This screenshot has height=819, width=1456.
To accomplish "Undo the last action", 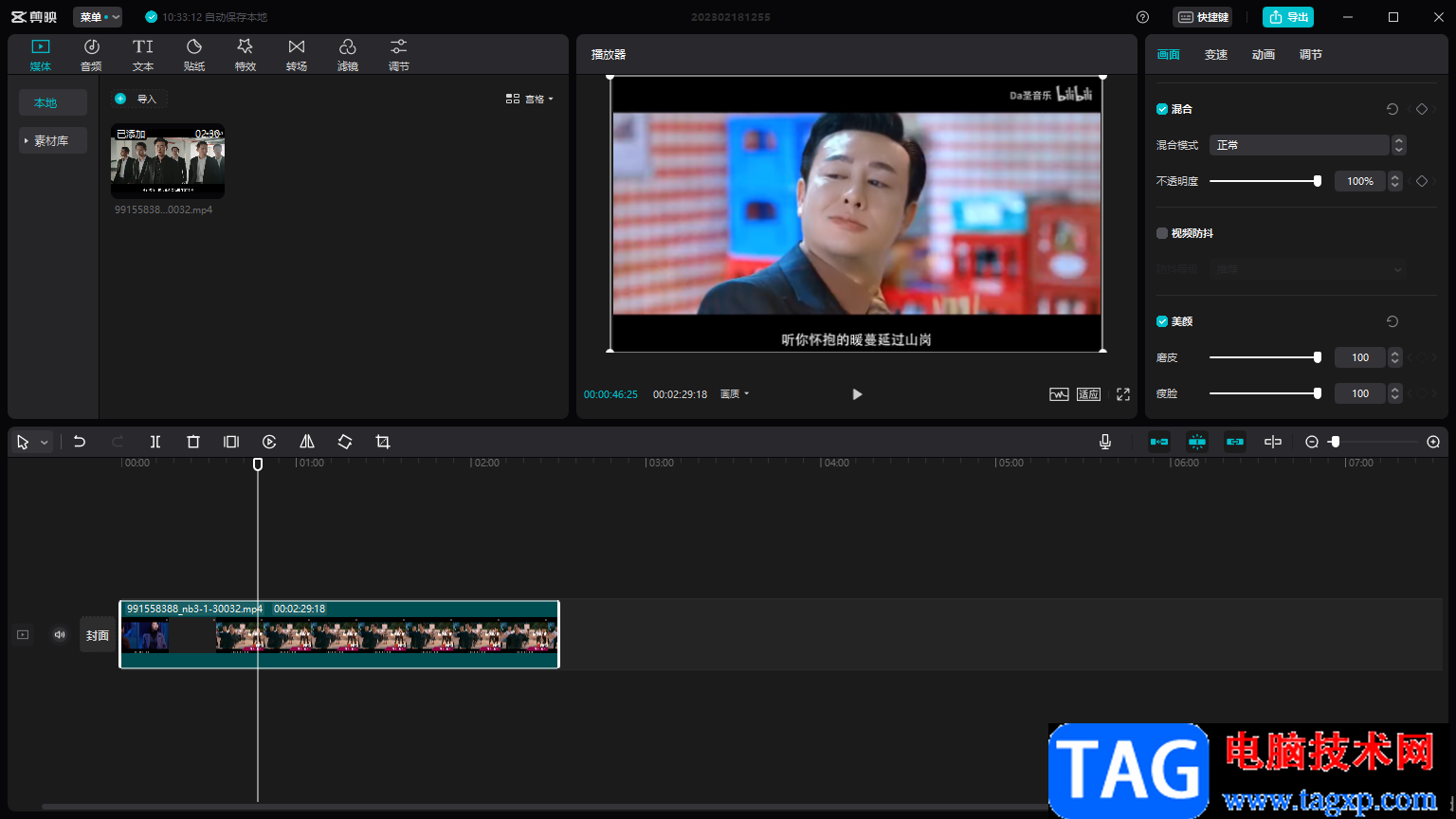I will pos(80,442).
